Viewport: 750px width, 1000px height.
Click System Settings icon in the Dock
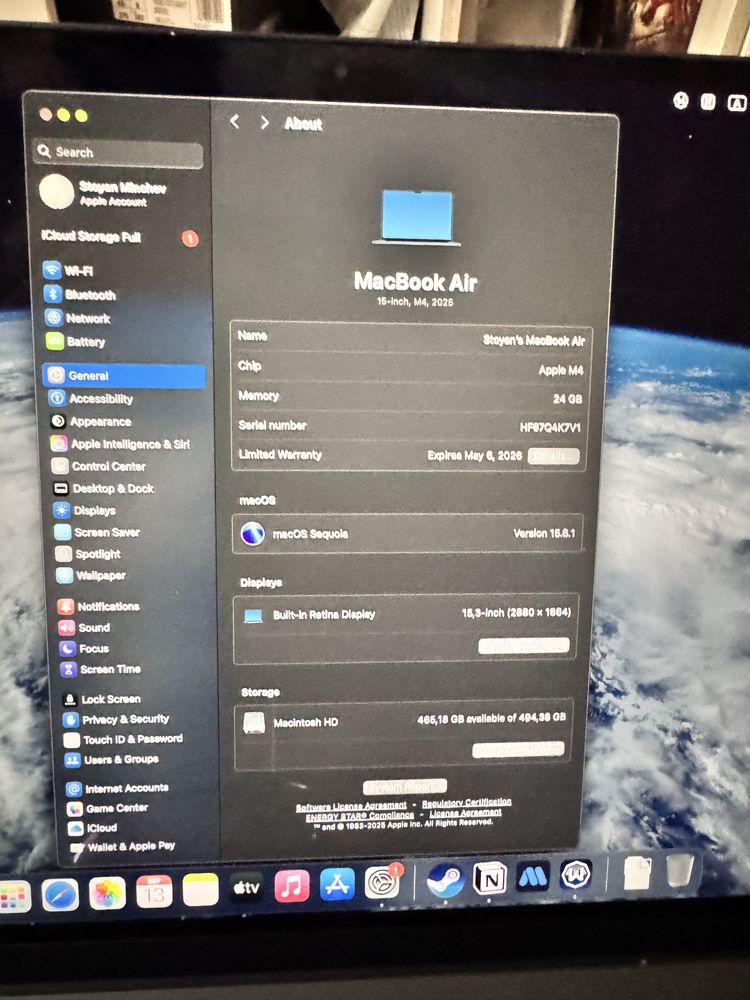(383, 882)
